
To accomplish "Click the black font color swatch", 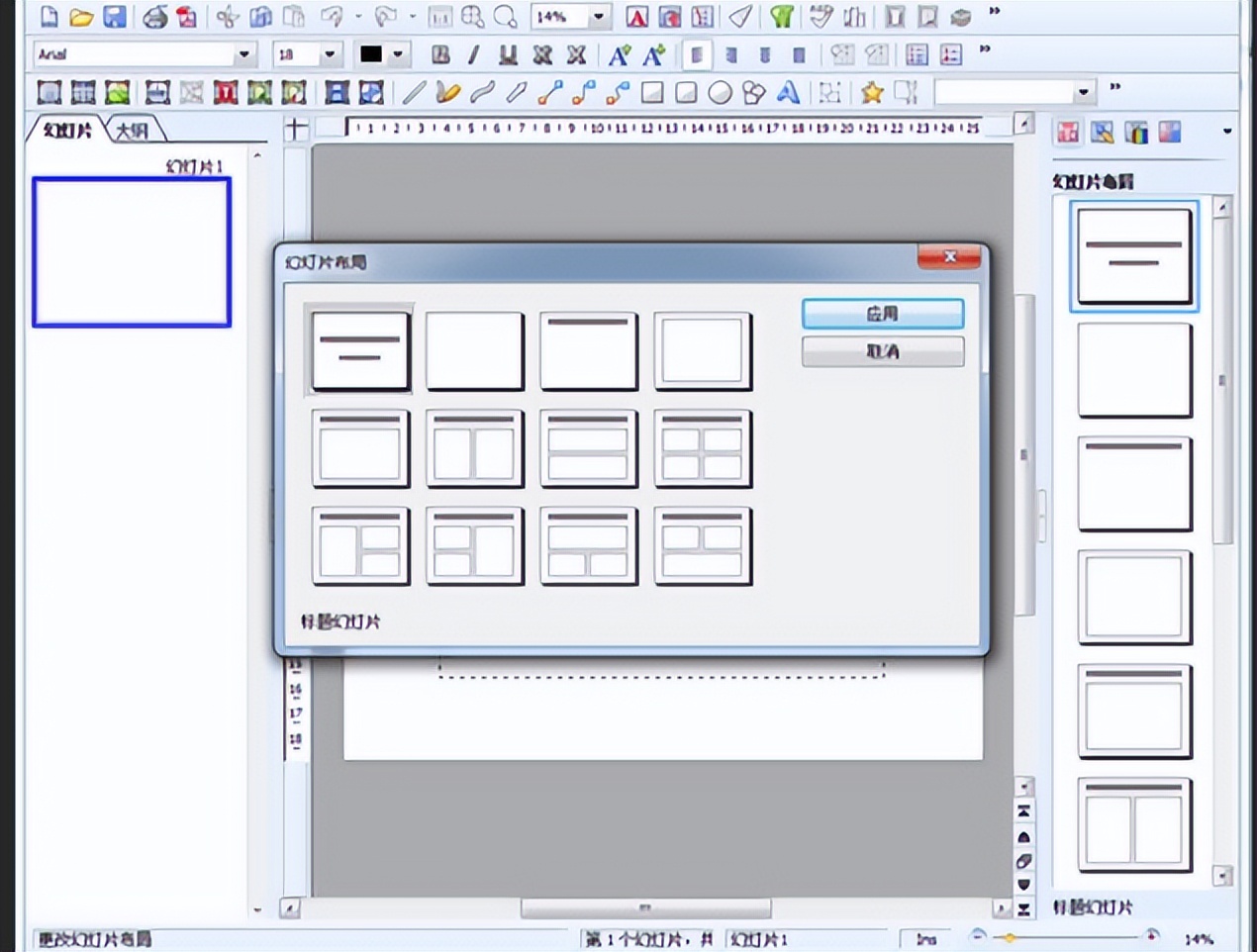I will tap(371, 54).
